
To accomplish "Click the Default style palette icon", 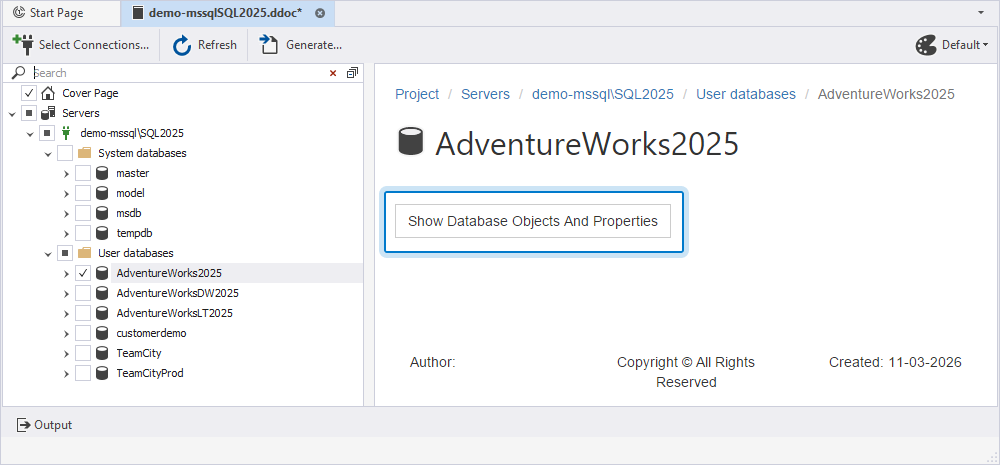I will (926, 45).
